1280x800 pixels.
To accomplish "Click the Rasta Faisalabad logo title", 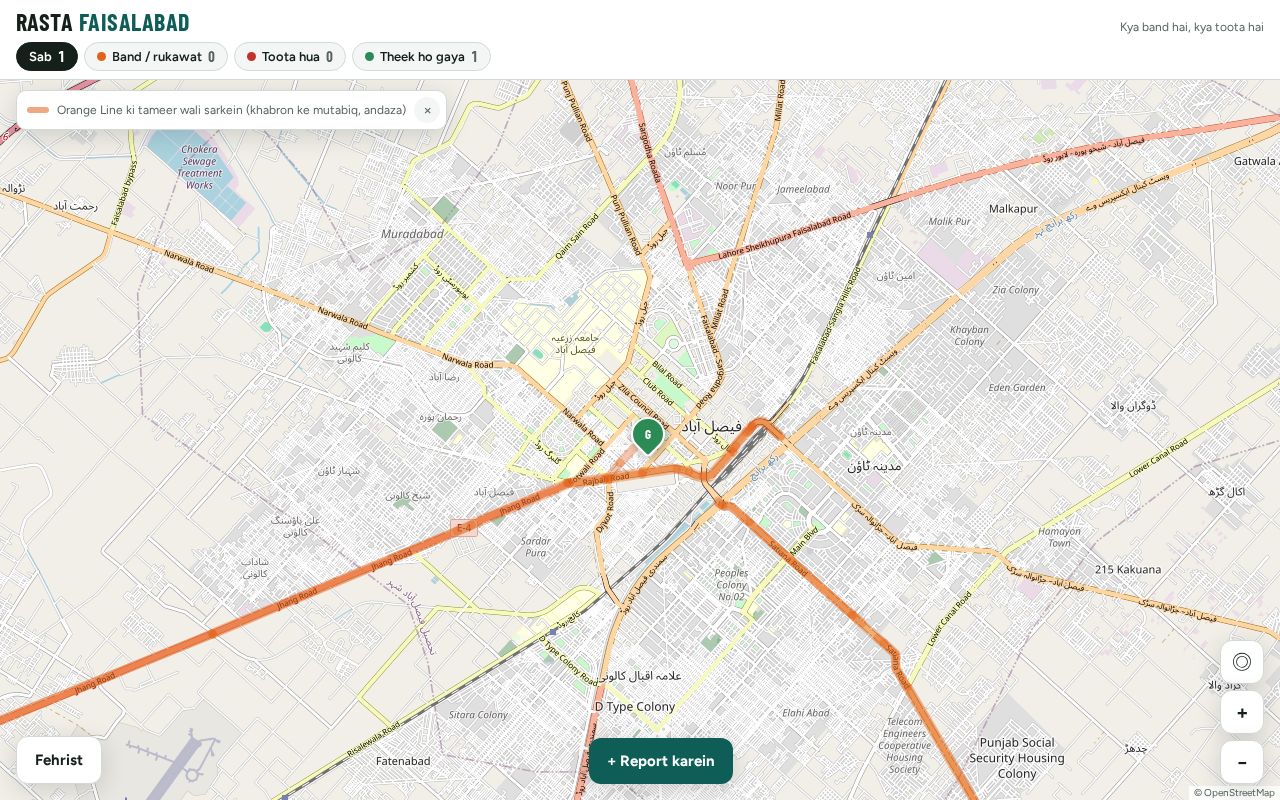I will pos(103,23).
